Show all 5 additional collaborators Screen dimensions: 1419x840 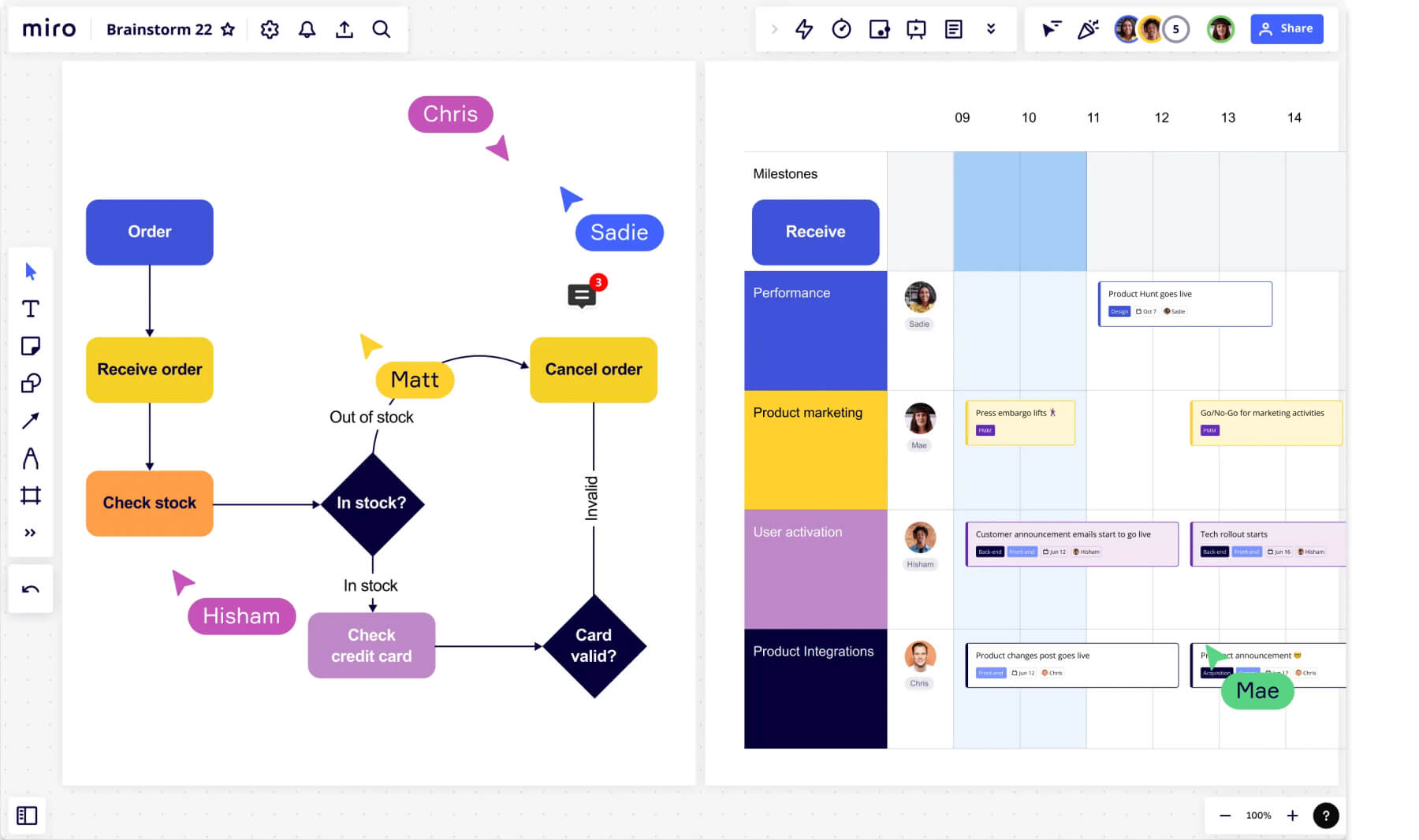[1176, 29]
